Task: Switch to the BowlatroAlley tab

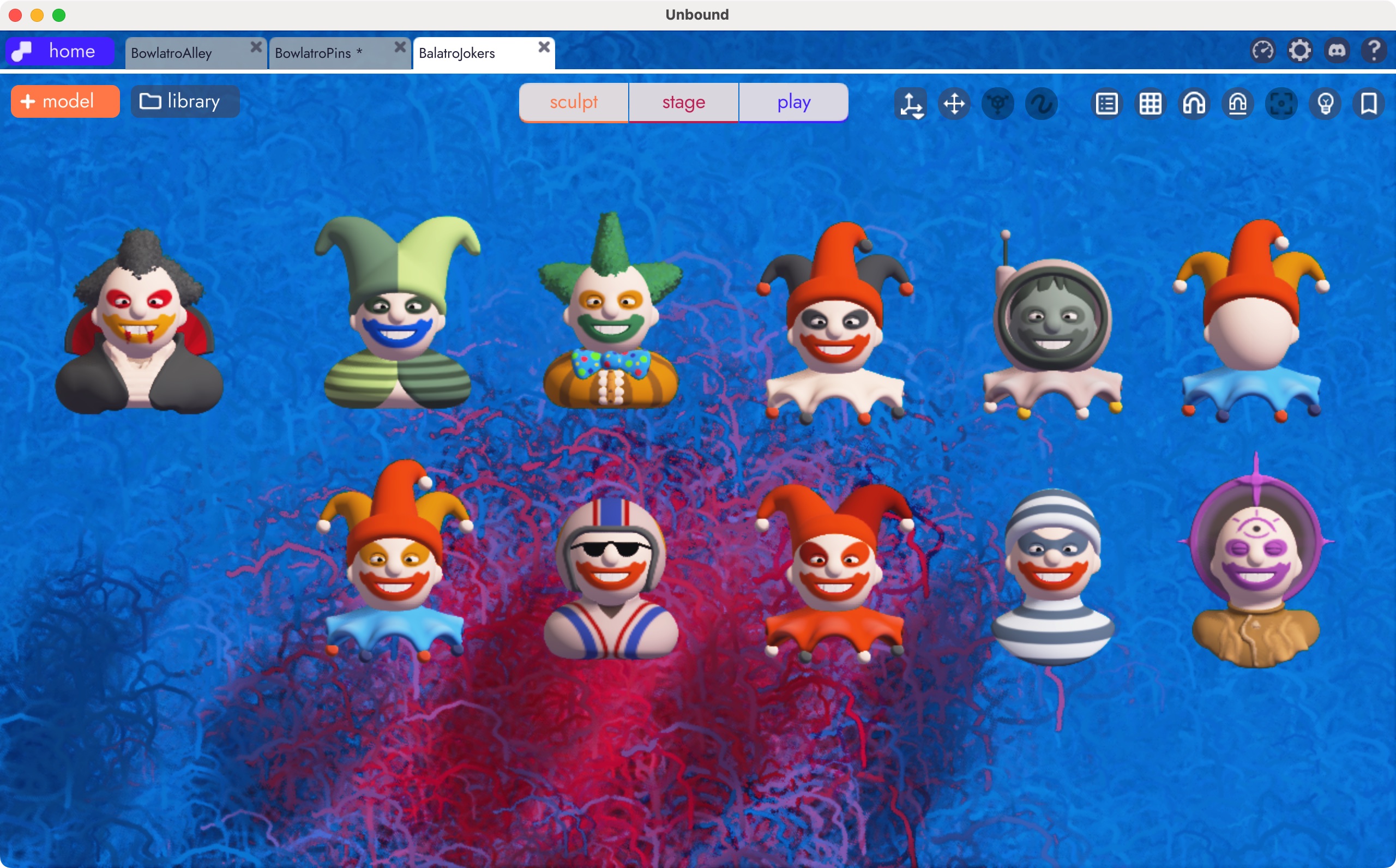Action: (x=172, y=53)
